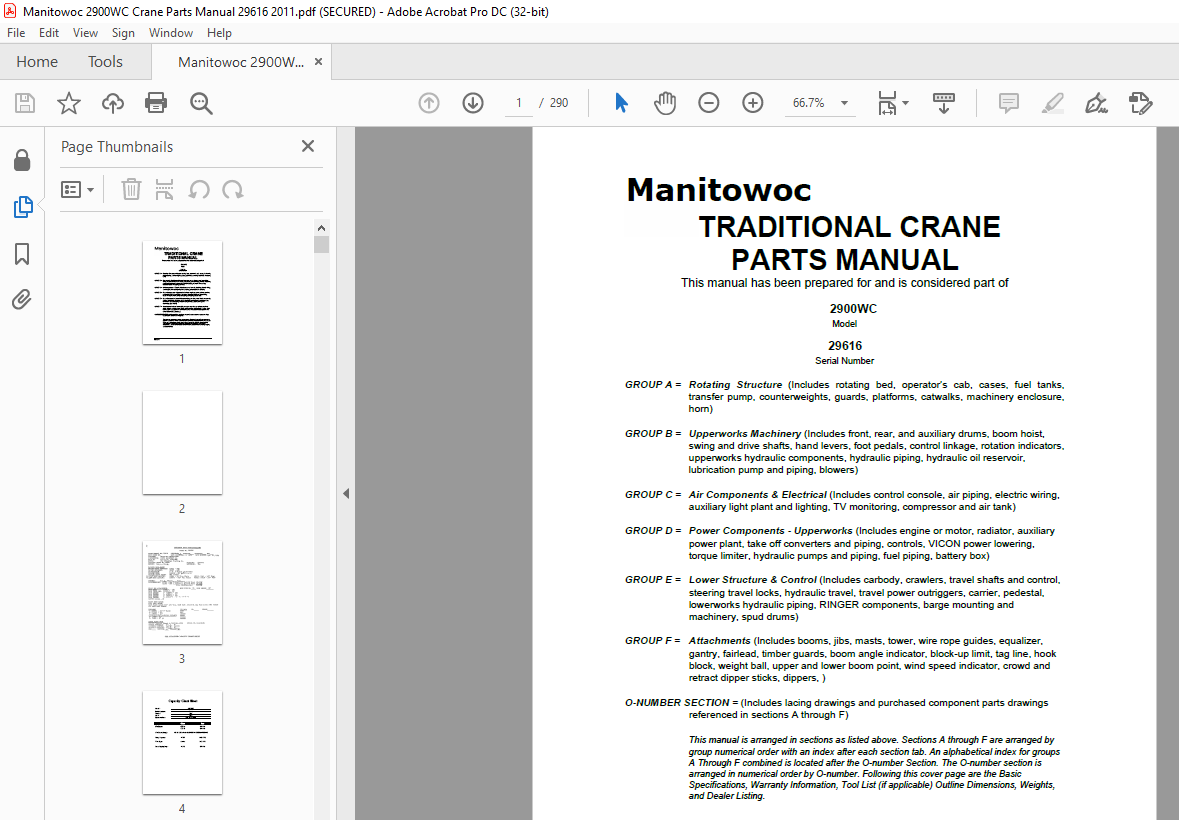Enable scrolling mode keyboard icon

[x=944, y=103]
